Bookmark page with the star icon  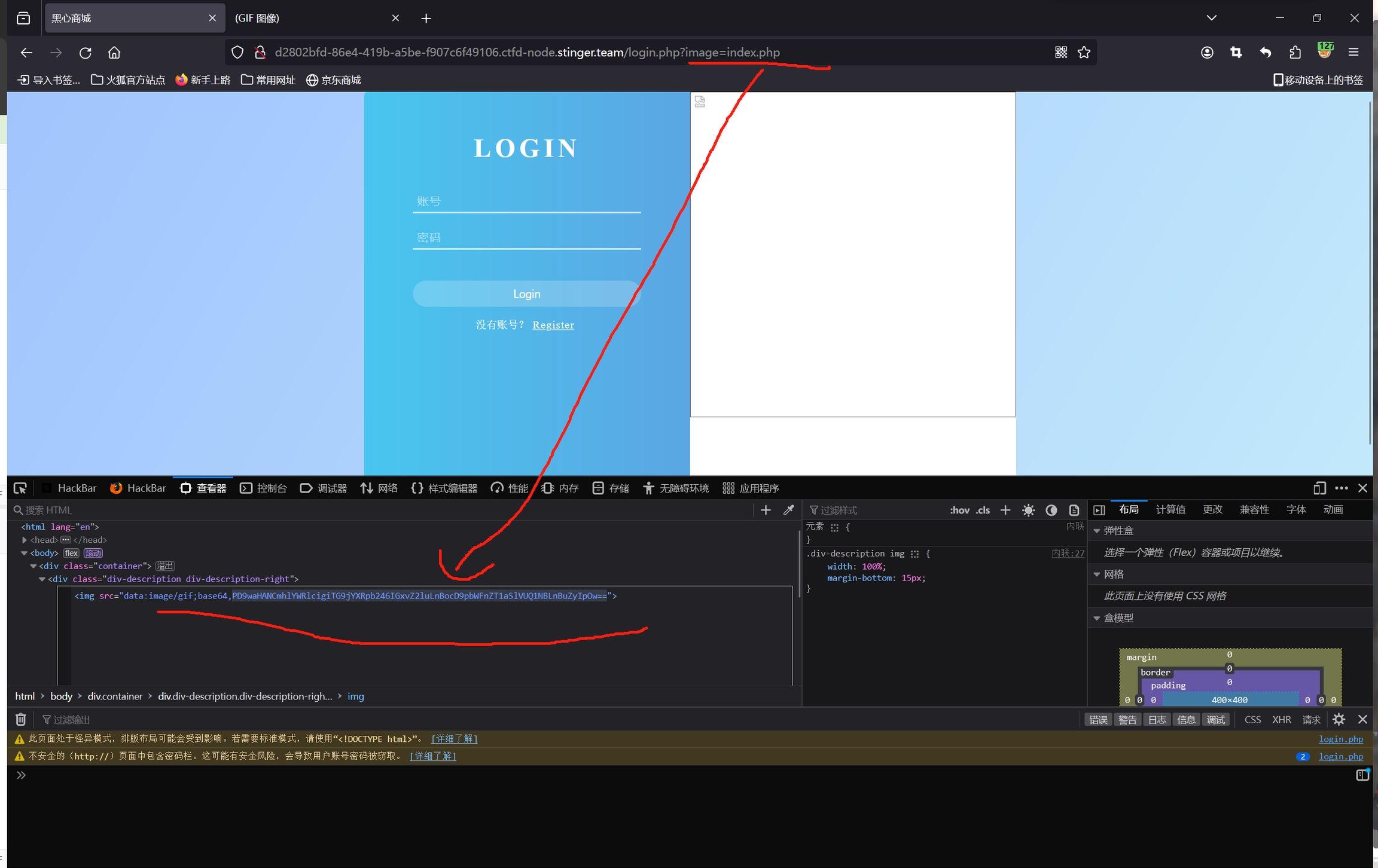pos(1084,53)
